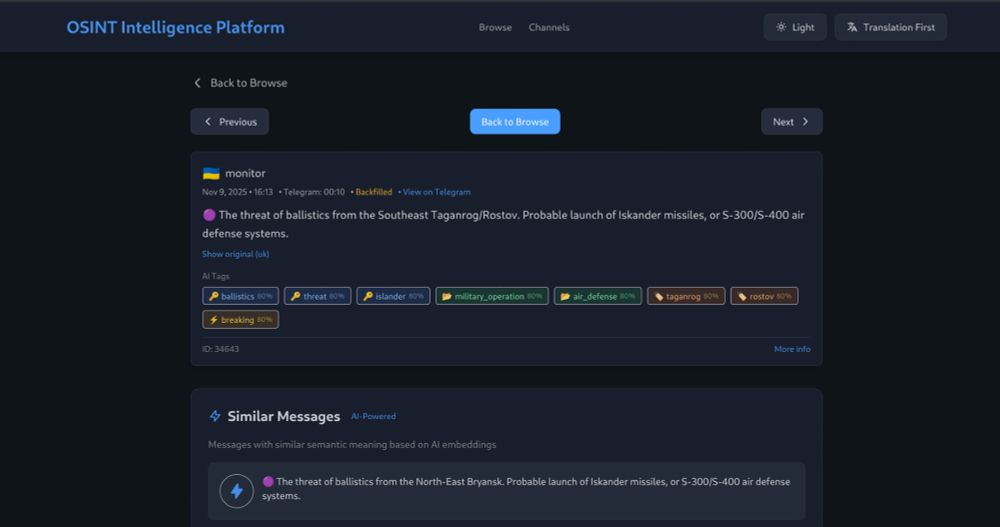Open the similar message about North-East Bryansk
This screenshot has width=1000, height=527.
point(506,491)
